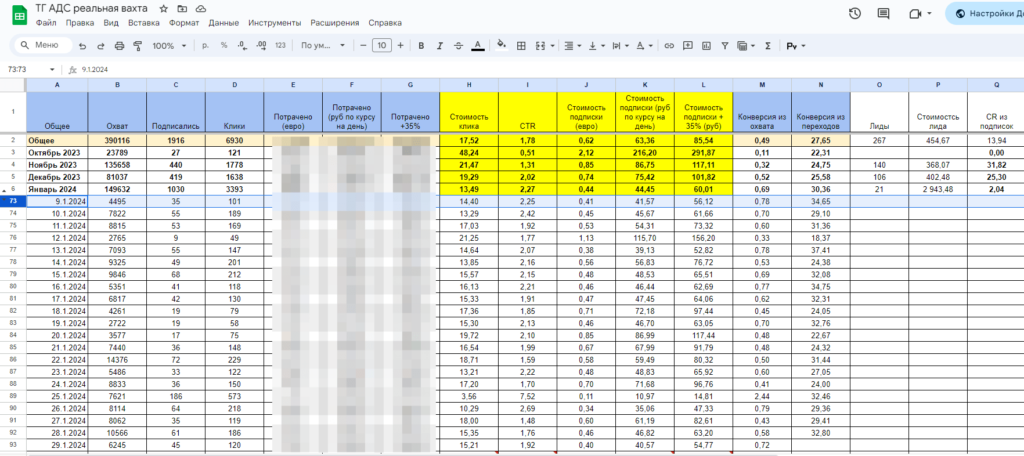The image size is (1024, 456).
Task: Open the Расширения menu
Action: [x=337, y=22]
